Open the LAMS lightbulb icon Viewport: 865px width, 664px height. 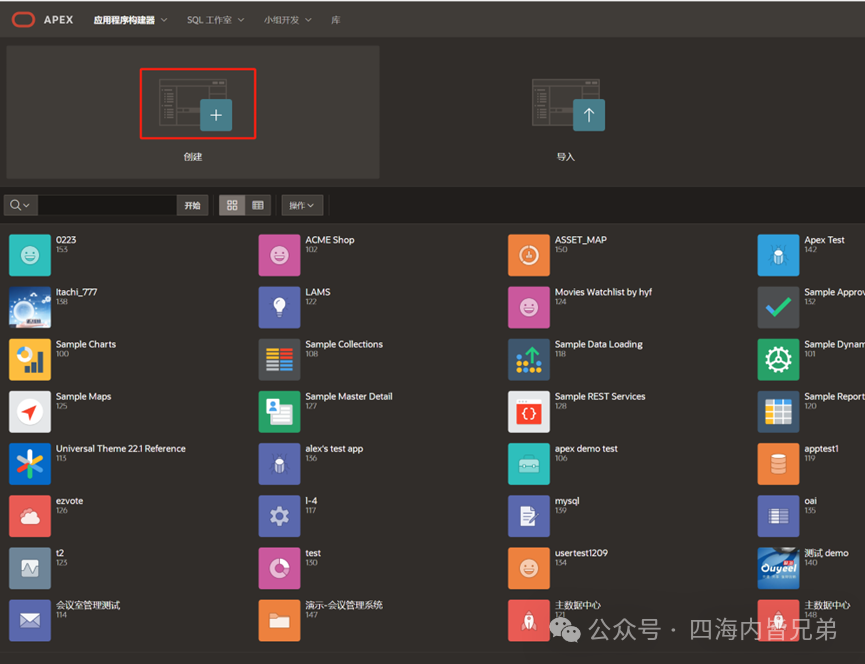pyautogui.click(x=279, y=307)
